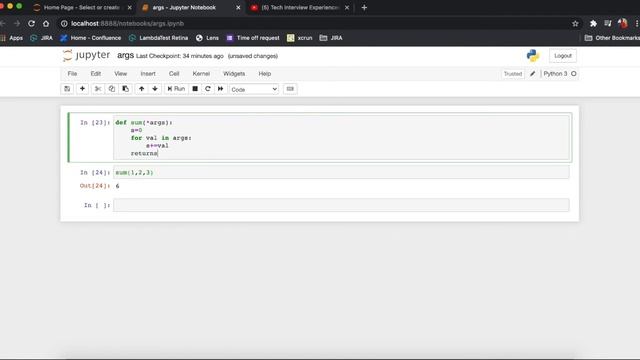This screenshot has height=360, width=640.
Task: Open the Help menu
Action: pos(264,74)
